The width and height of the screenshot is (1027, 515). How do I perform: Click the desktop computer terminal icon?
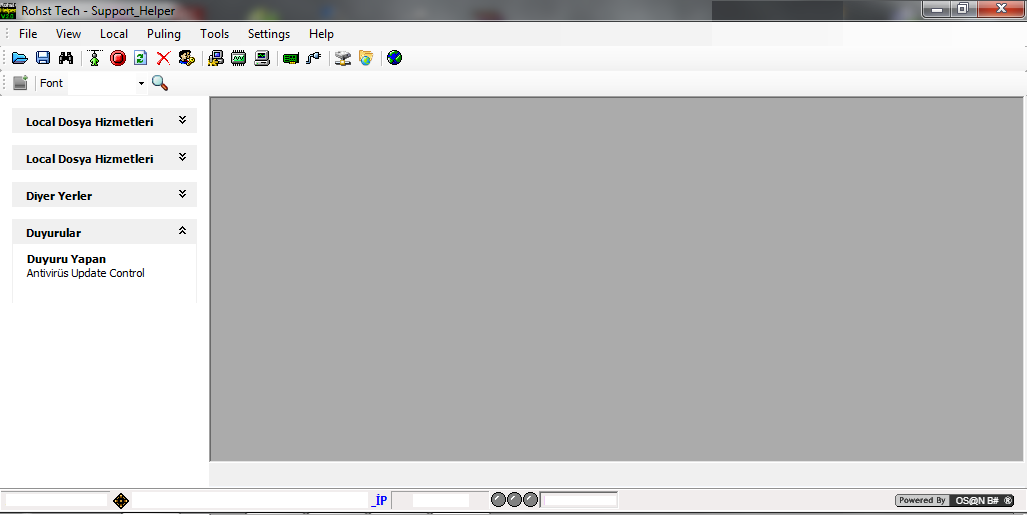262,58
